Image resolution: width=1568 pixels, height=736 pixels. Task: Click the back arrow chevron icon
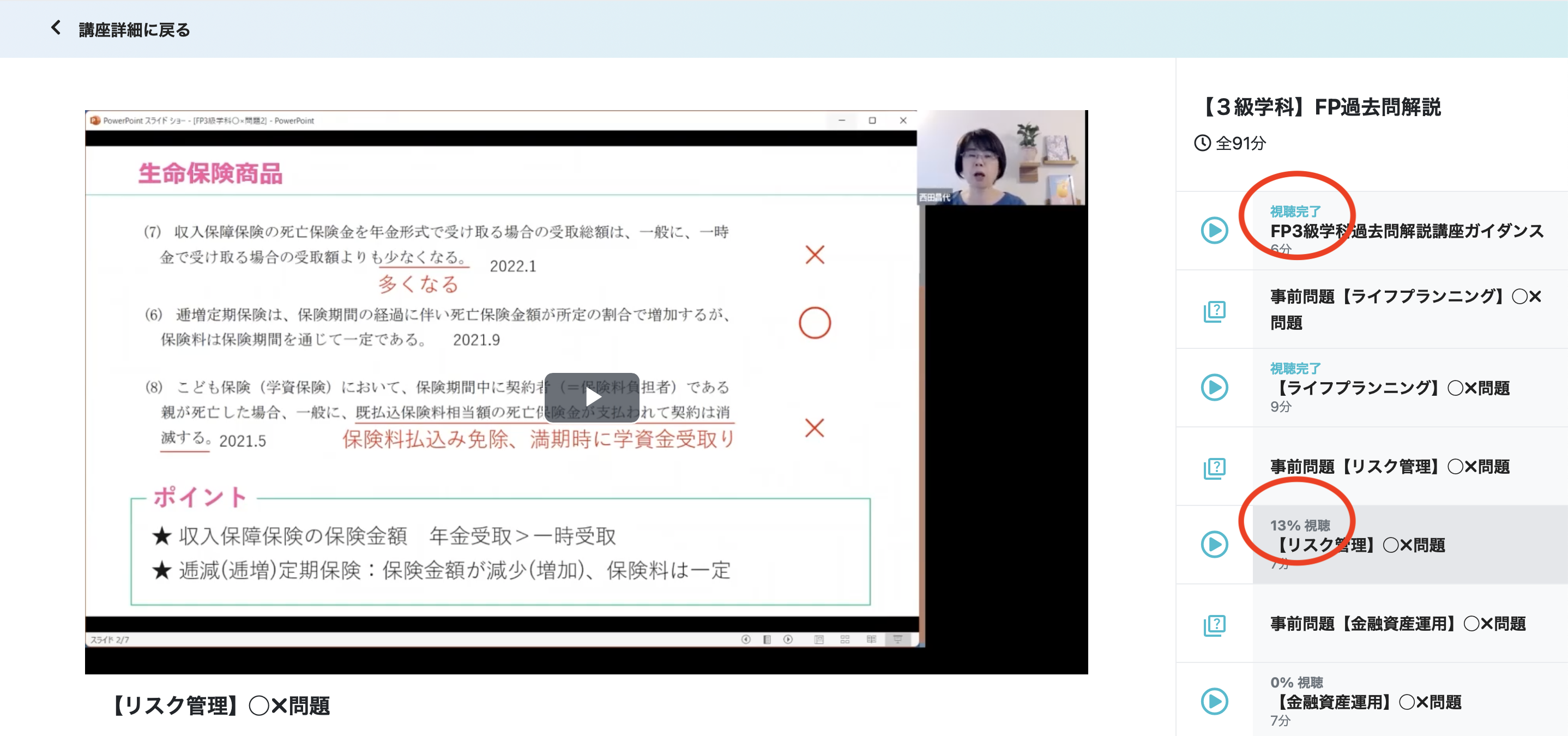click(56, 28)
